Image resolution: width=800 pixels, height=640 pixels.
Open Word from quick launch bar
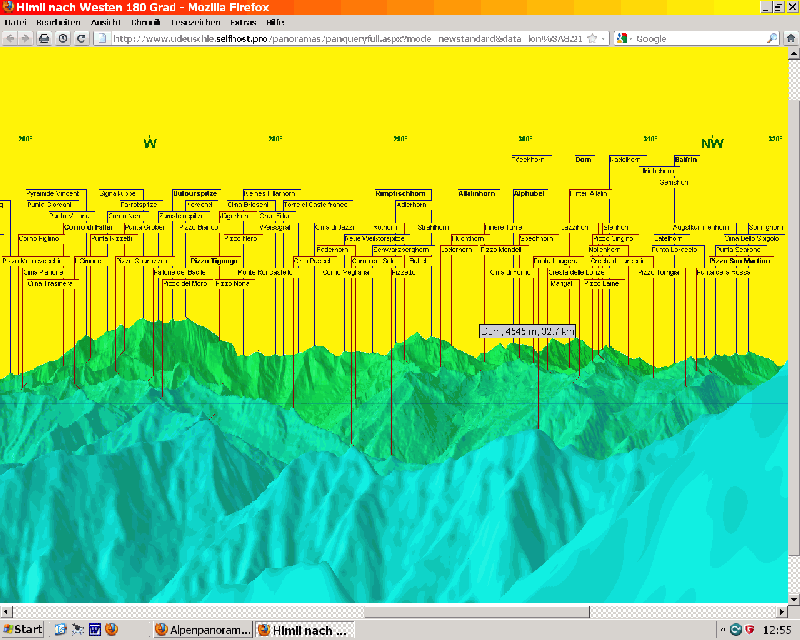click(x=95, y=630)
